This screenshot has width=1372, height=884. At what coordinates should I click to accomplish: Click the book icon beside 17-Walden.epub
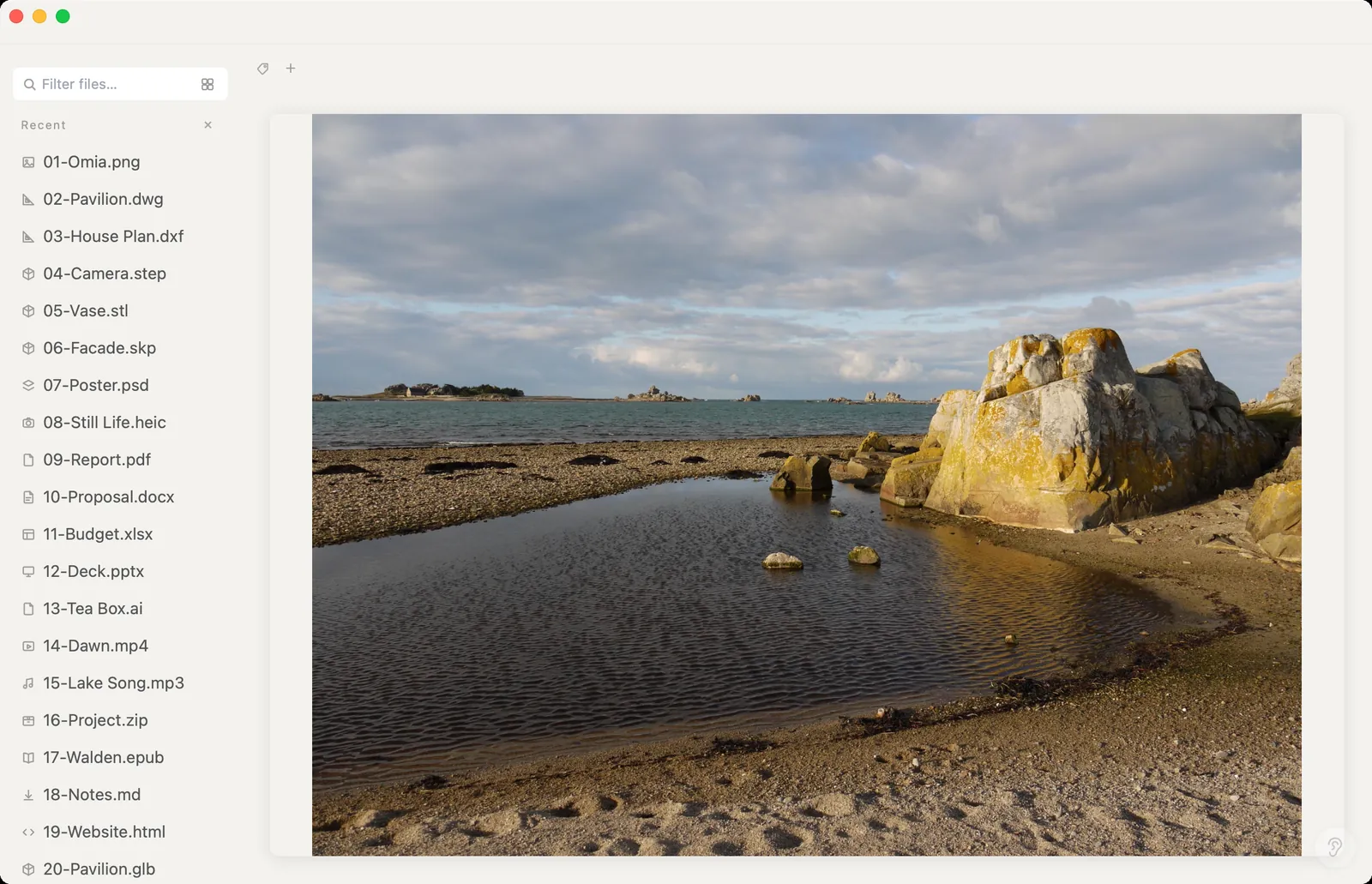tap(28, 758)
